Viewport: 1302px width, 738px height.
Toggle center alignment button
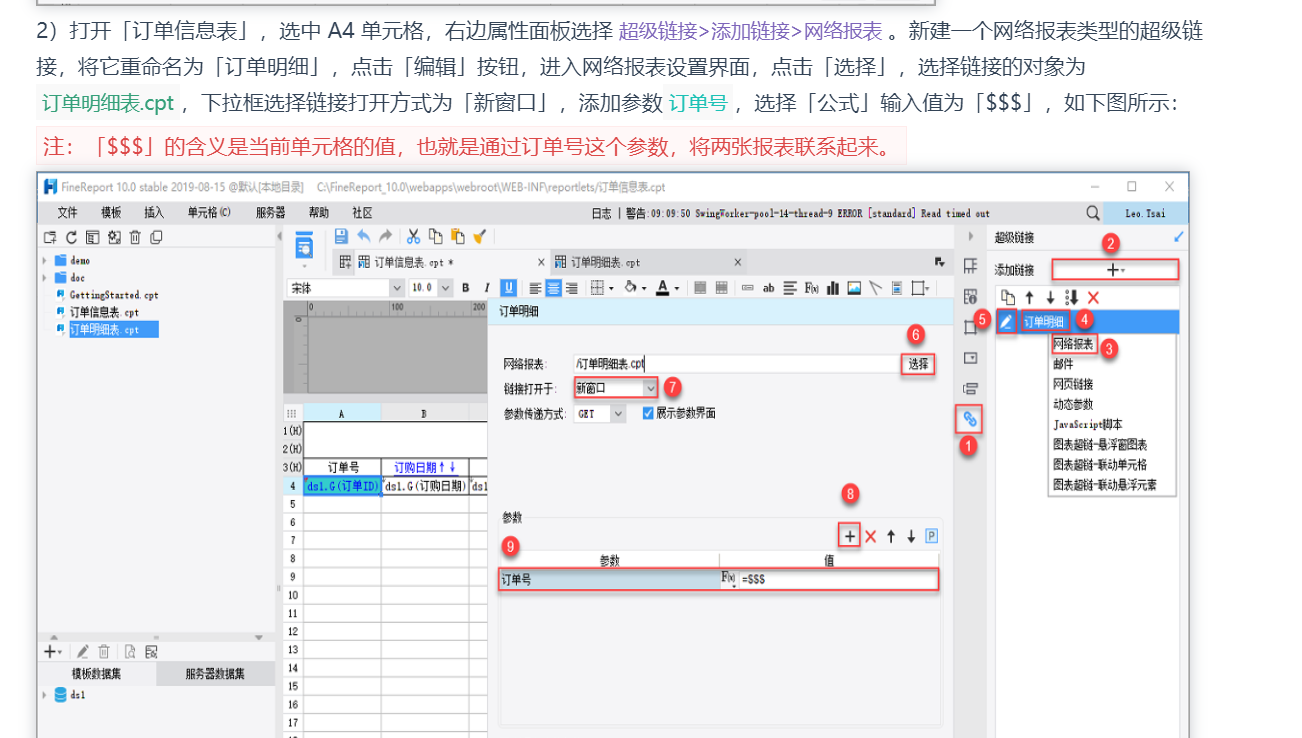point(553,288)
